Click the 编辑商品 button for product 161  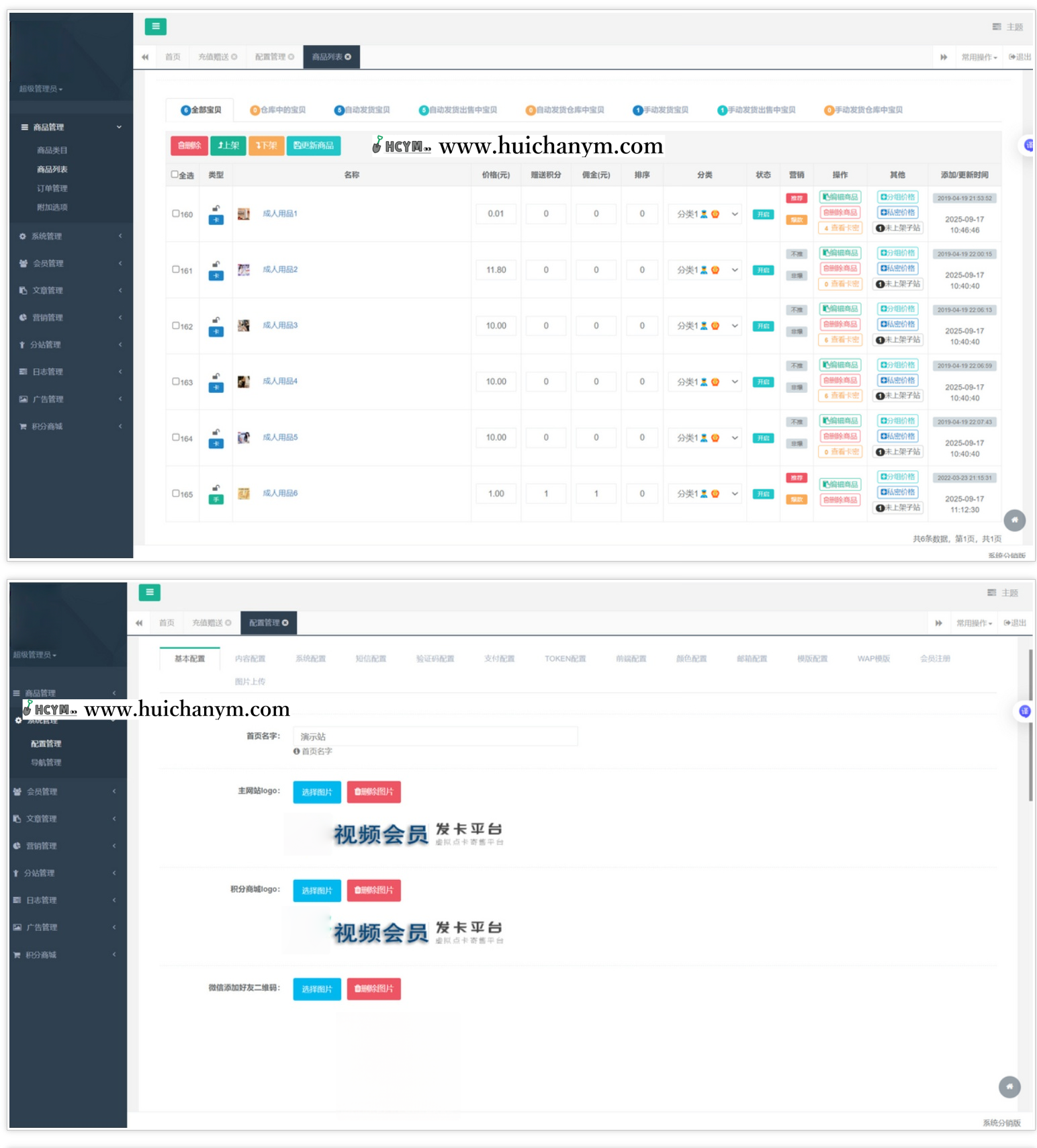(x=840, y=253)
